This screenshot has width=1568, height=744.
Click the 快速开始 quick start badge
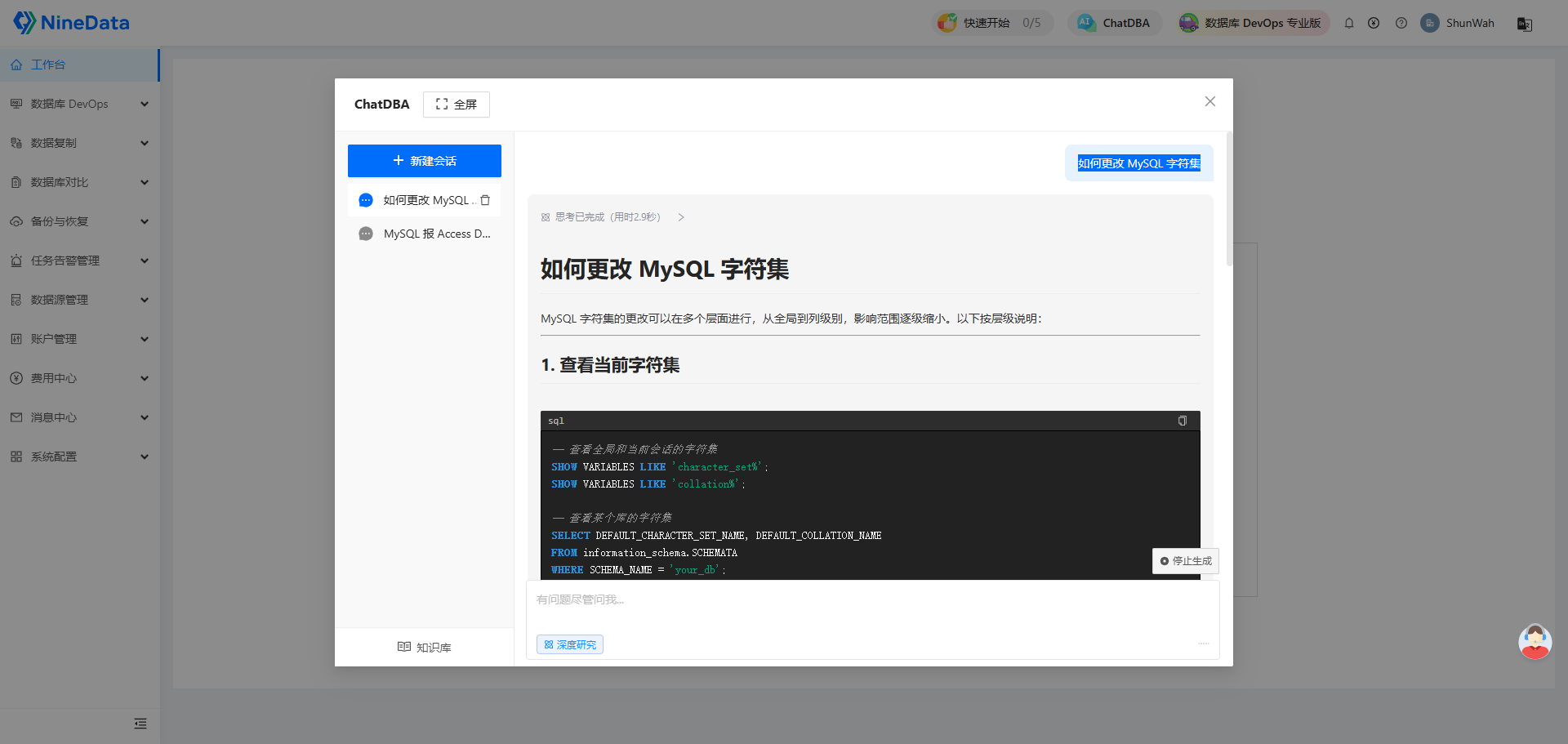coord(992,23)
